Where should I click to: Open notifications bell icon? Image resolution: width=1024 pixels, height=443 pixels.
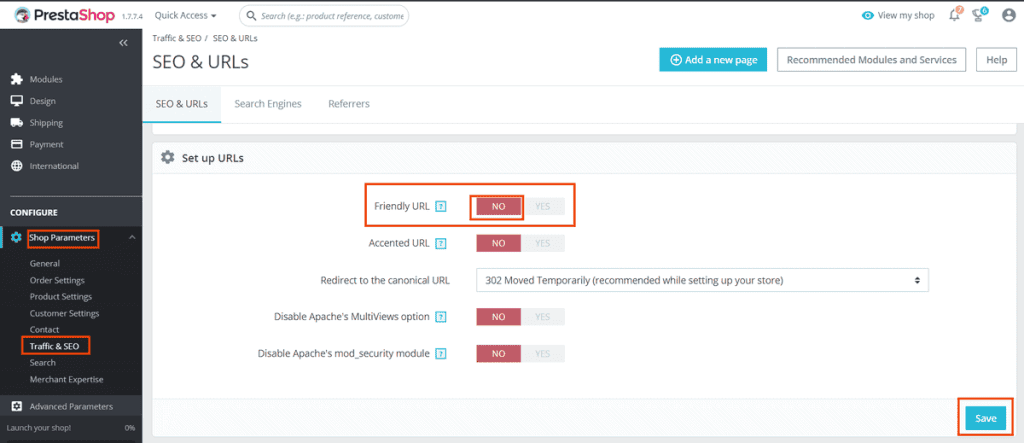tap(955, 14)
